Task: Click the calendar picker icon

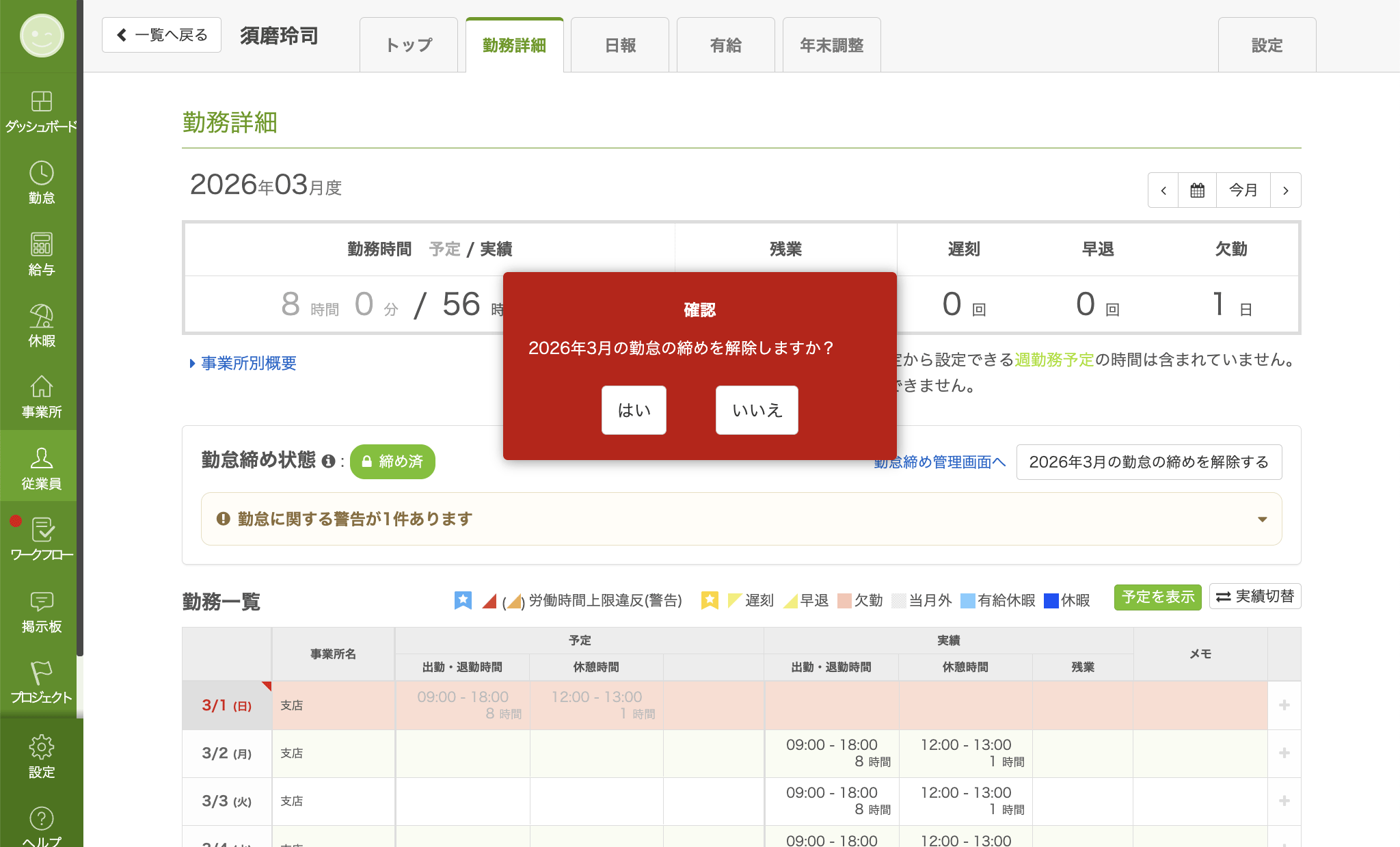Action: (x=1197, y=190)
